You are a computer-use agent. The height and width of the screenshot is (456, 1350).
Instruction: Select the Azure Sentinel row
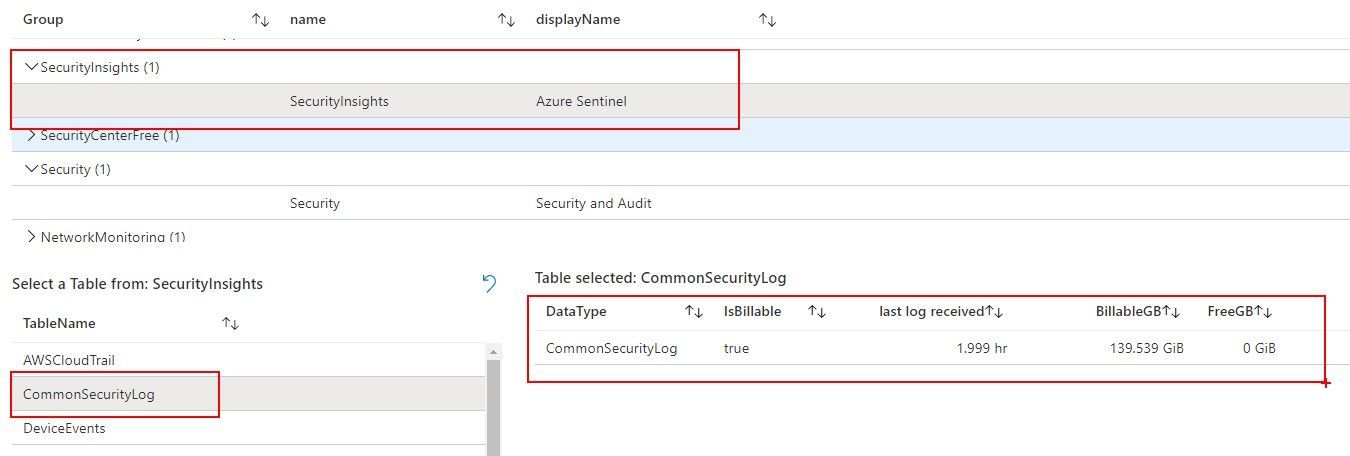581,101
